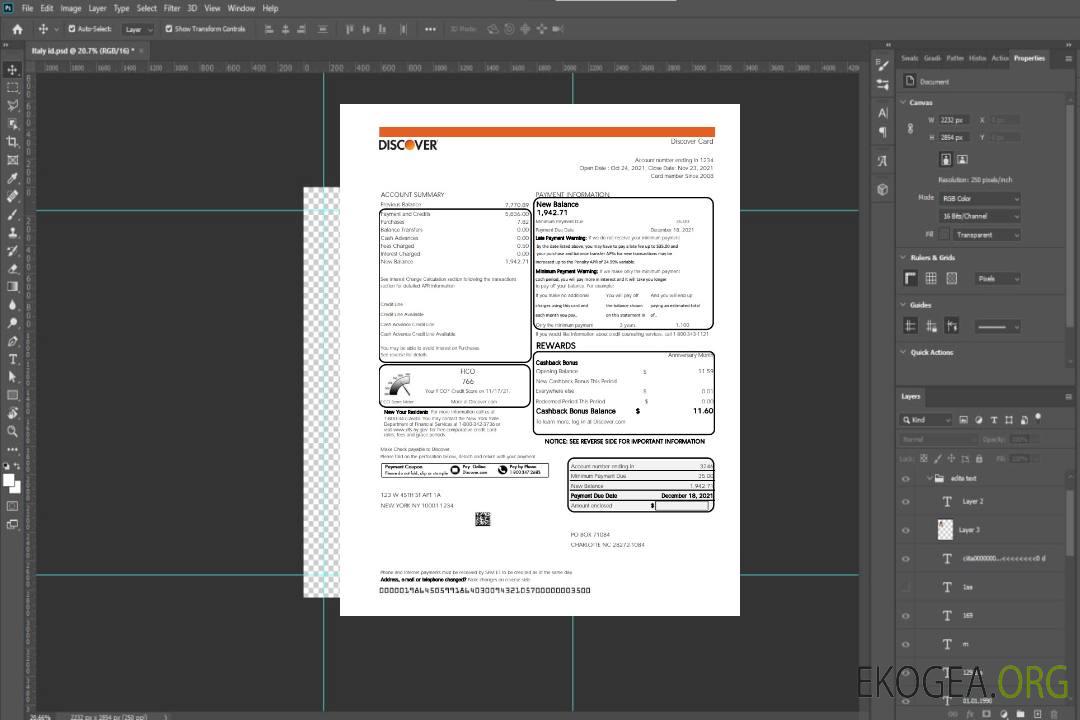This screenshot has height=720, width=1080.
Task: Select the Clone Stamp tool
Action: [12, 233]
